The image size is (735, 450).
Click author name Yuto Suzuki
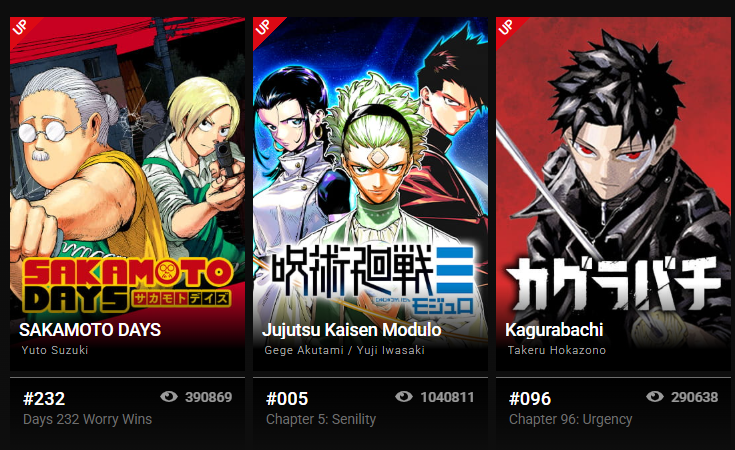coord(55,350)
